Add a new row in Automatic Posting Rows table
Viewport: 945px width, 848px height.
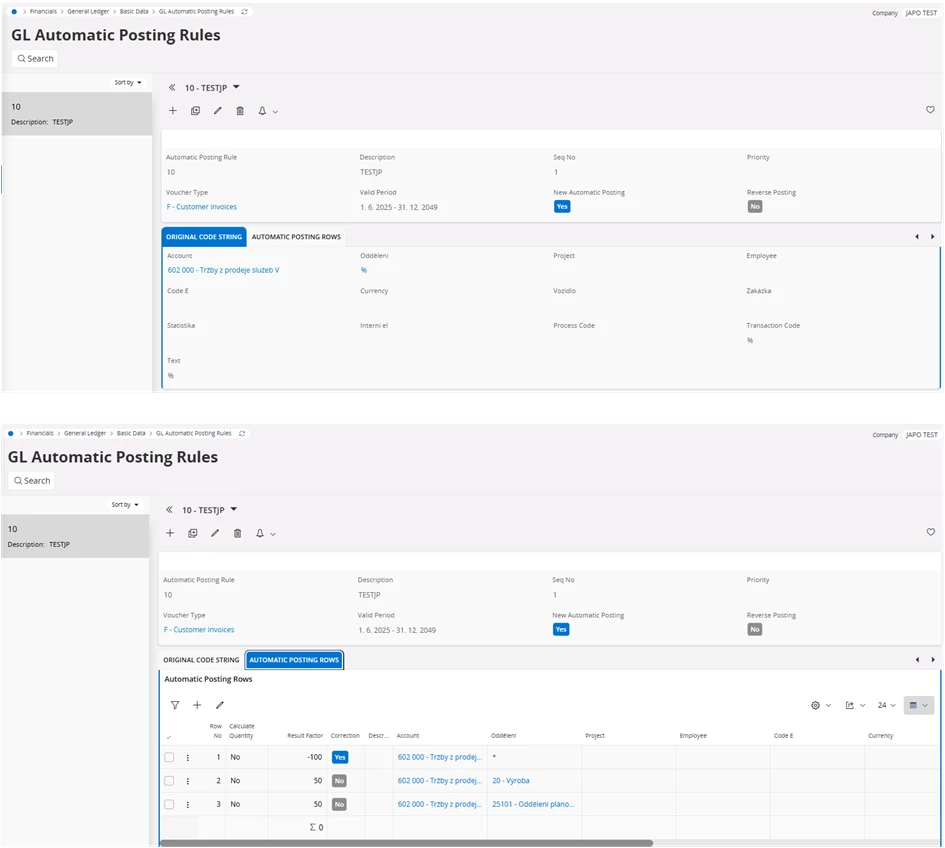197,705
